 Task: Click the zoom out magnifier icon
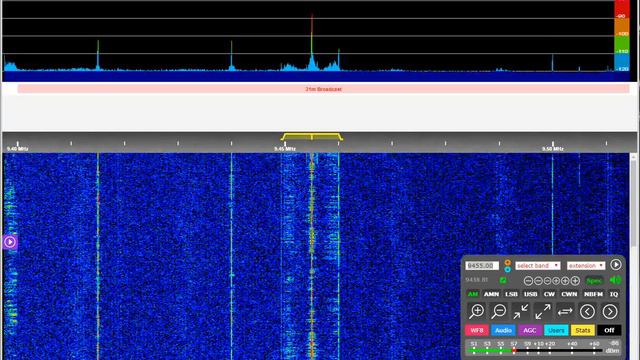[499, 312]
